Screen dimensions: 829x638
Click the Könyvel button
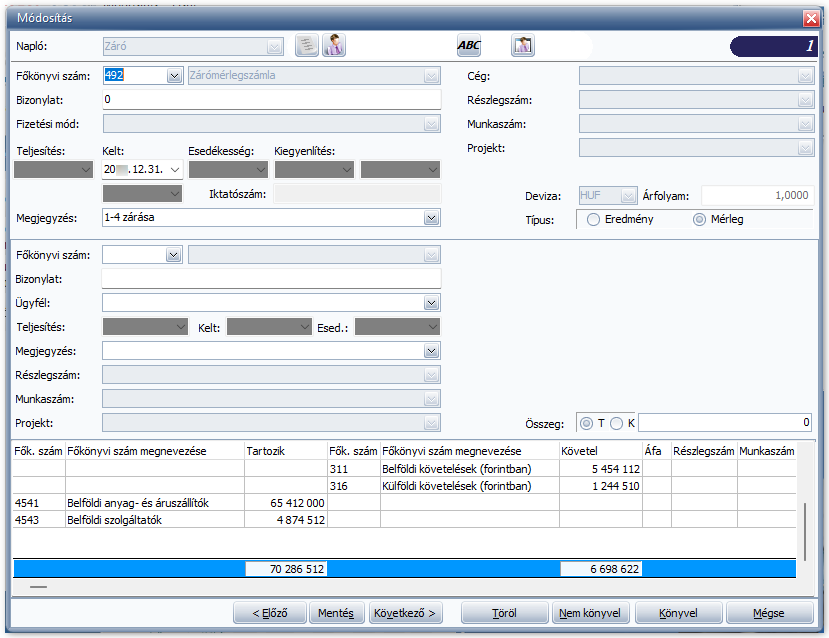(678, 613)
